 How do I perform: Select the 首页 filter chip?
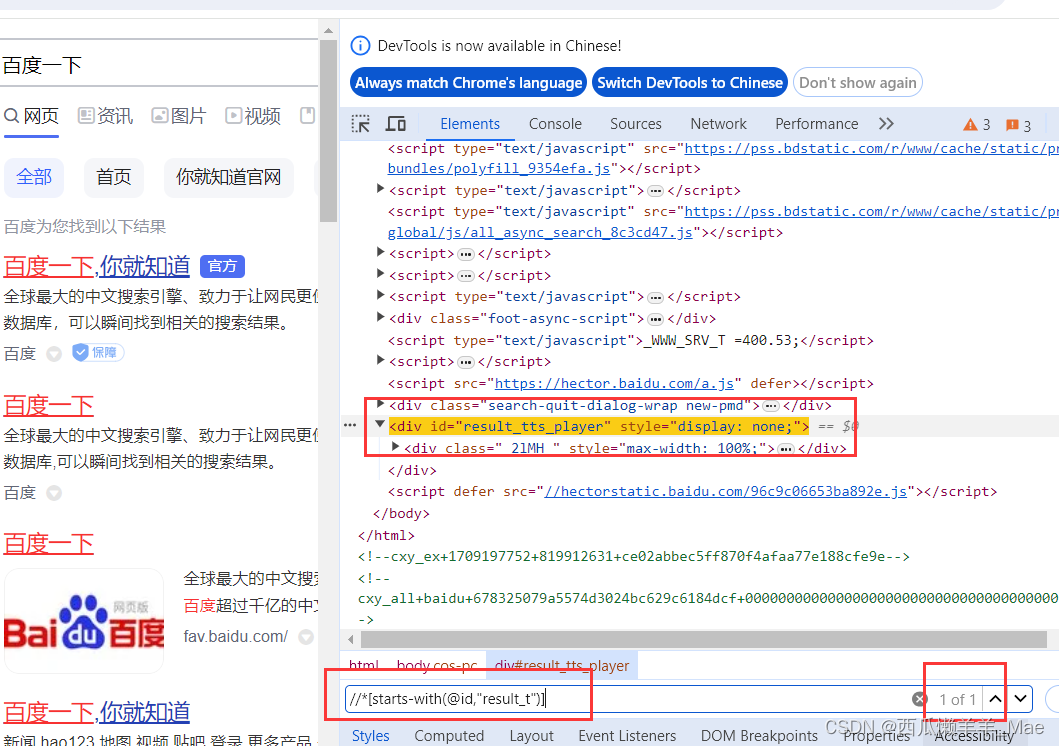click(113, 177)
